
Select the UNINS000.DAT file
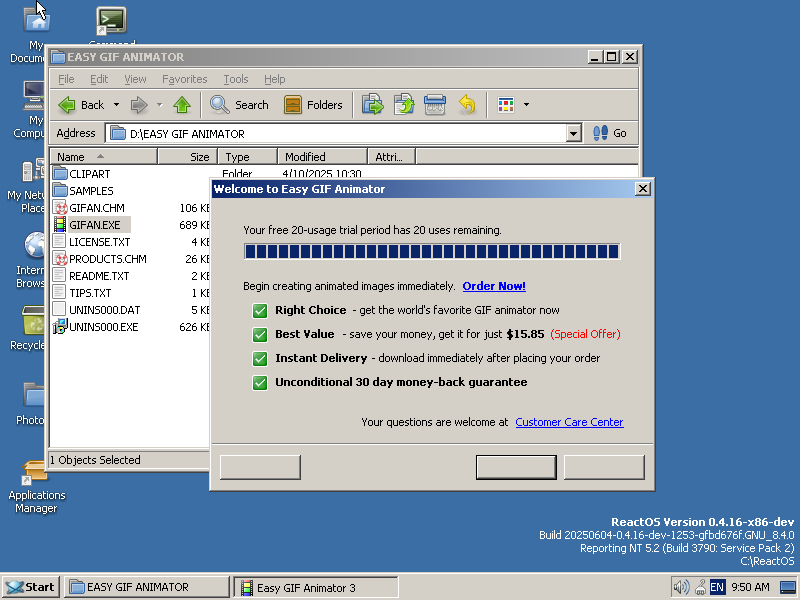(96, 310)
